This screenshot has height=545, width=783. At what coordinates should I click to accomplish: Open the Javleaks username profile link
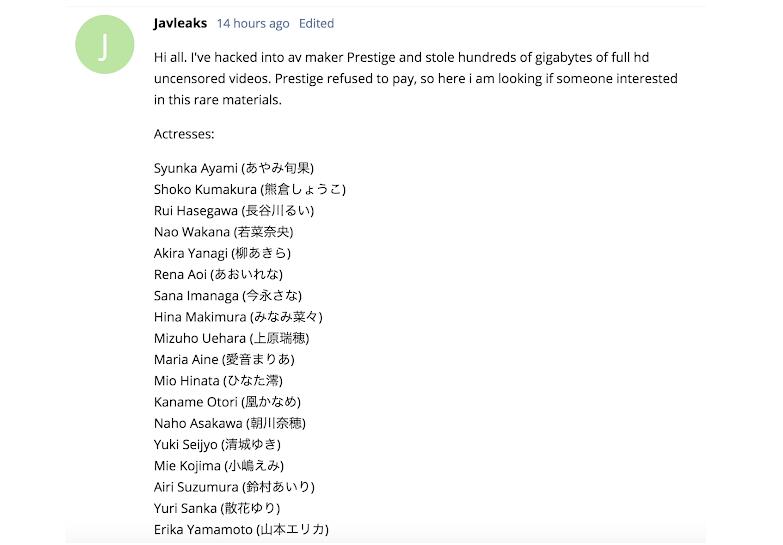point(180,23)
